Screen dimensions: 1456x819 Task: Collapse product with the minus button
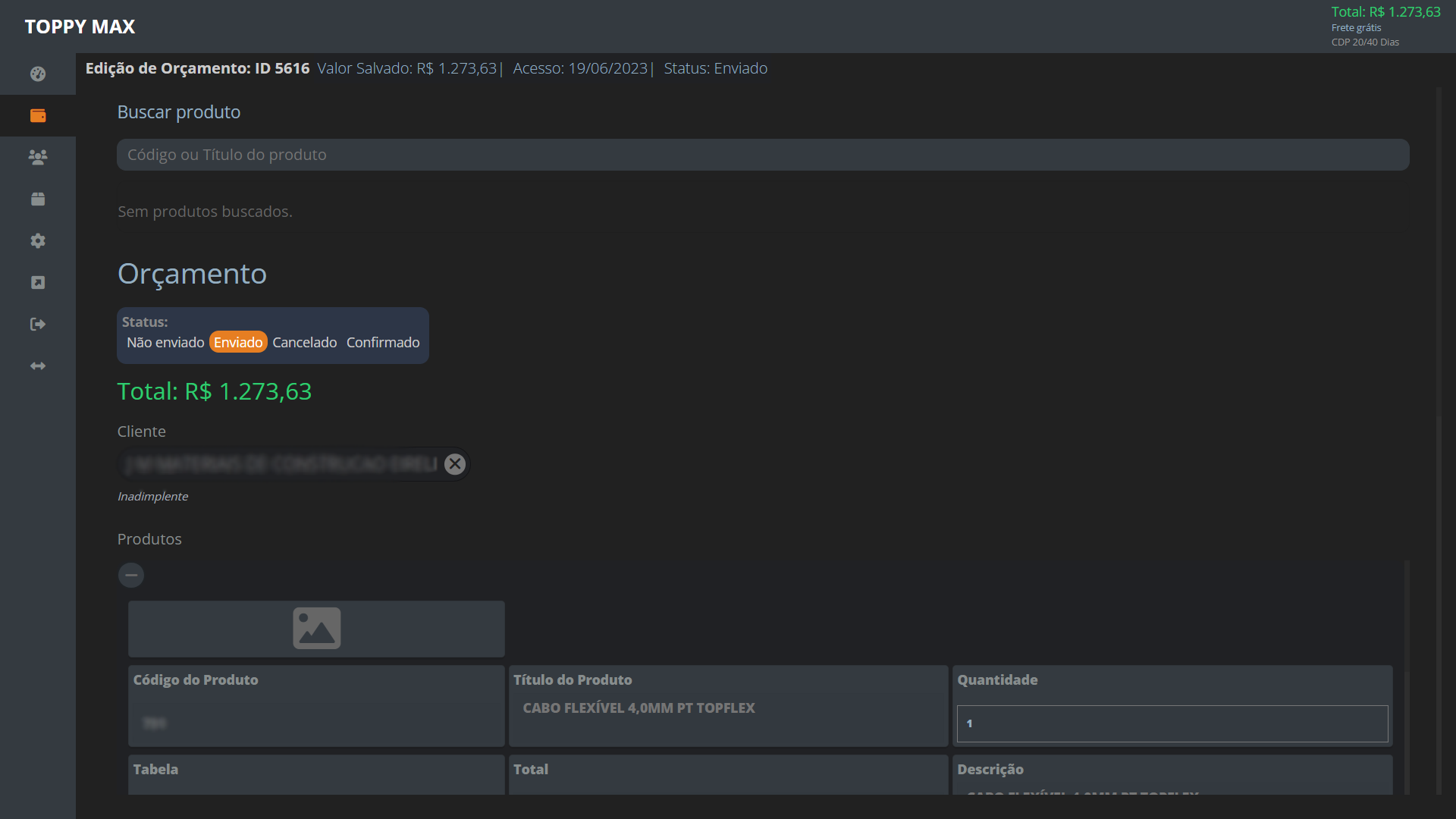[x=131, y=575]
